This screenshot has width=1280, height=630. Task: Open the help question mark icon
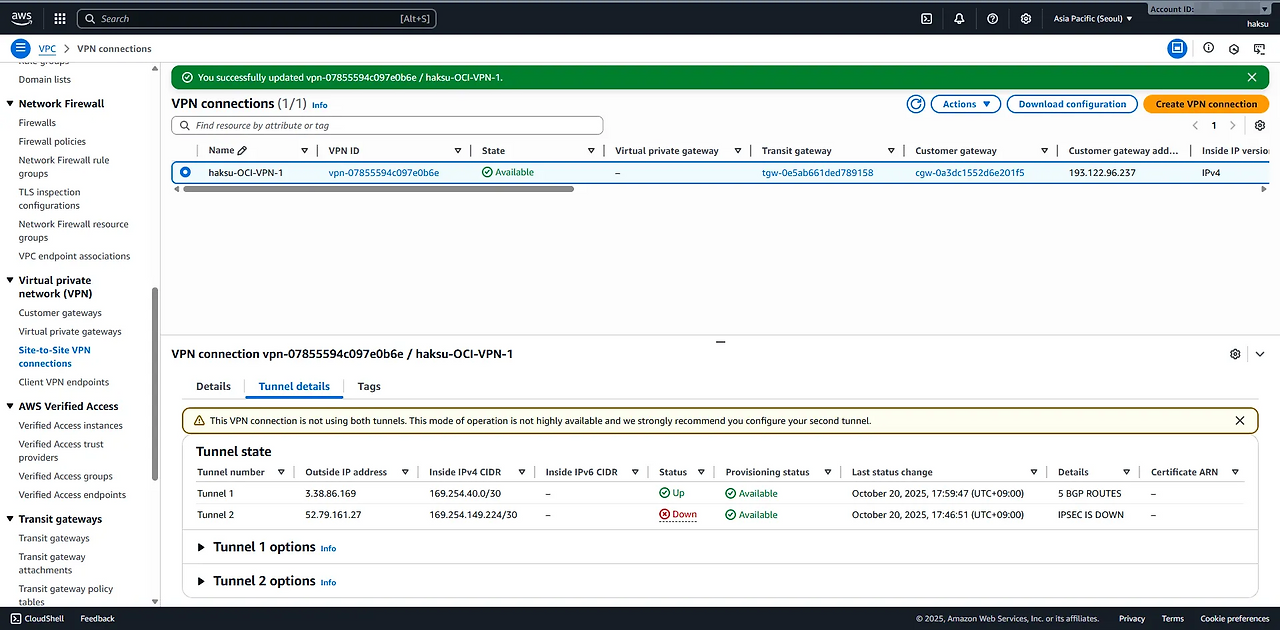point(992,18)
